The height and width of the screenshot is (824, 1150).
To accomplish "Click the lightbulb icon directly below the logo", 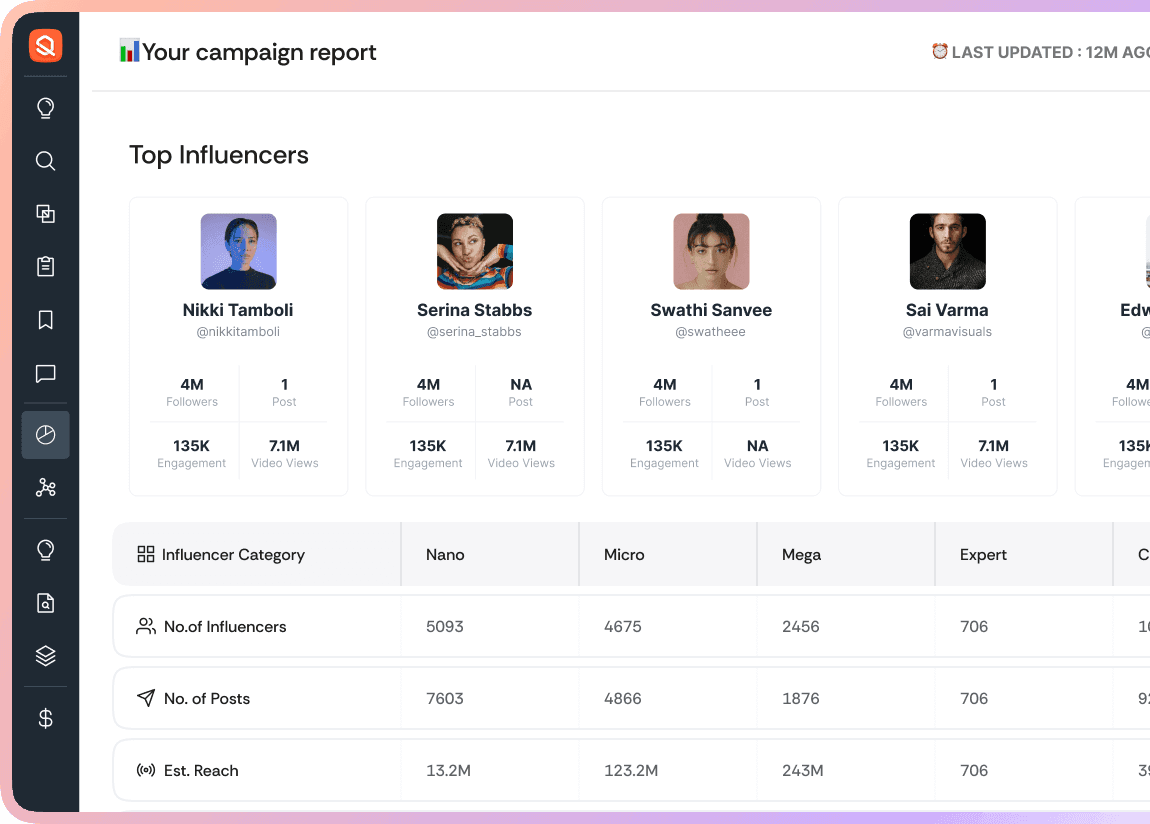I will point(45,108).
